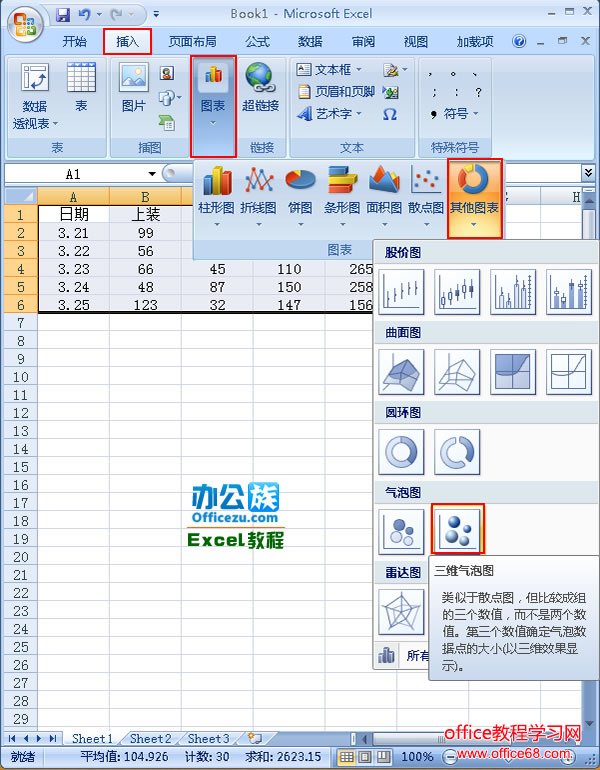
Task: Select the exploded doughnut chart
Action: [457, 452]
